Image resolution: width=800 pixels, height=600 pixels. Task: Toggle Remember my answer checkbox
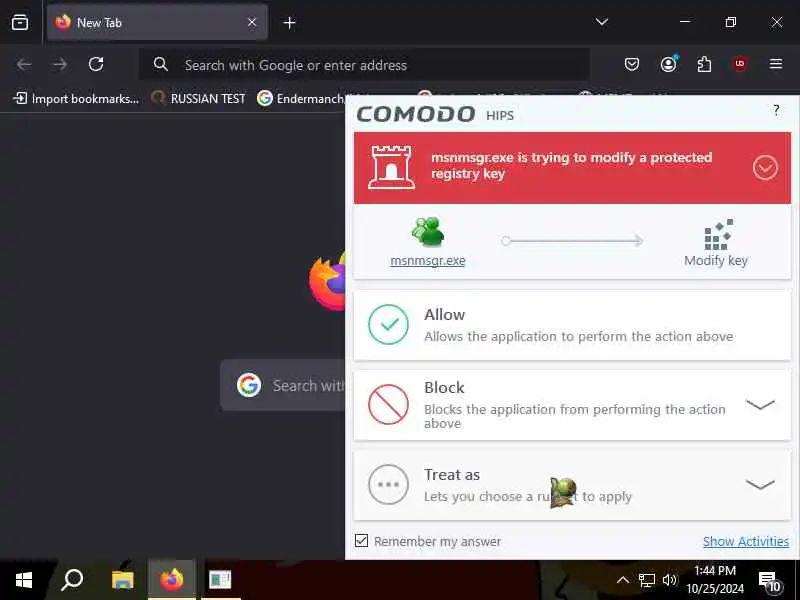361,541
